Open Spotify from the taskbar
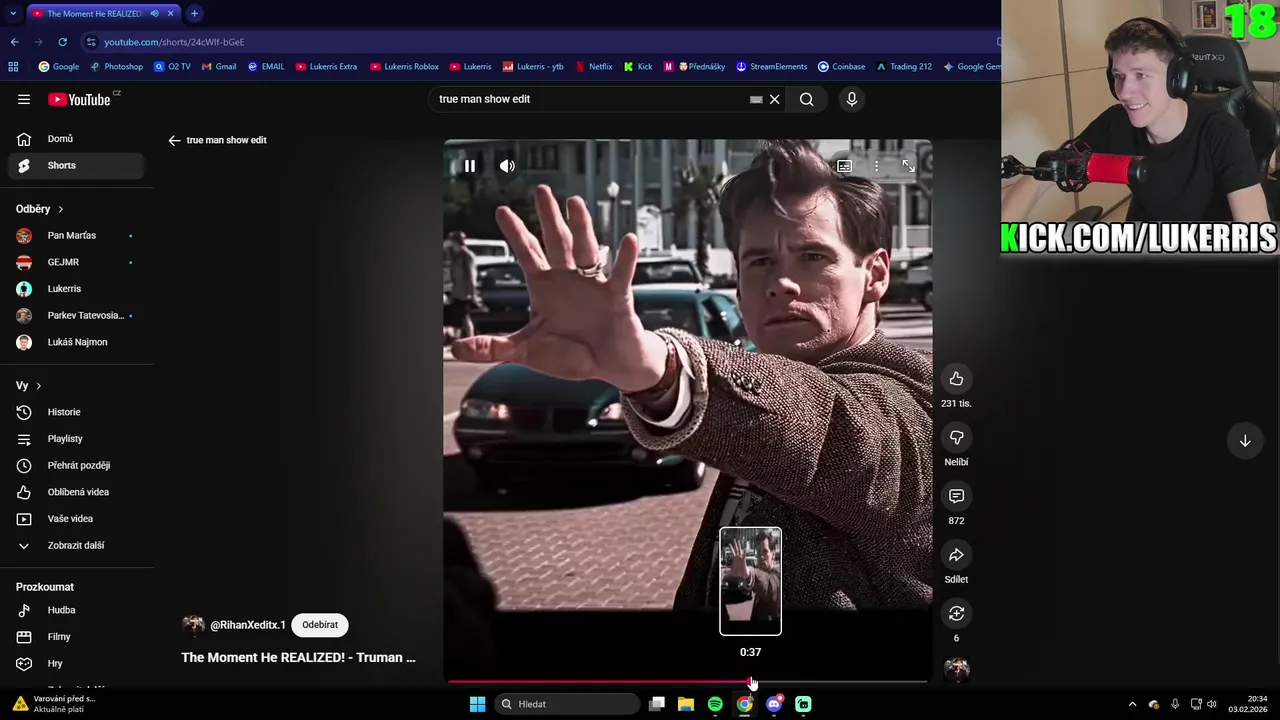Screen dimensions: 1280x720 coord(715,704)
